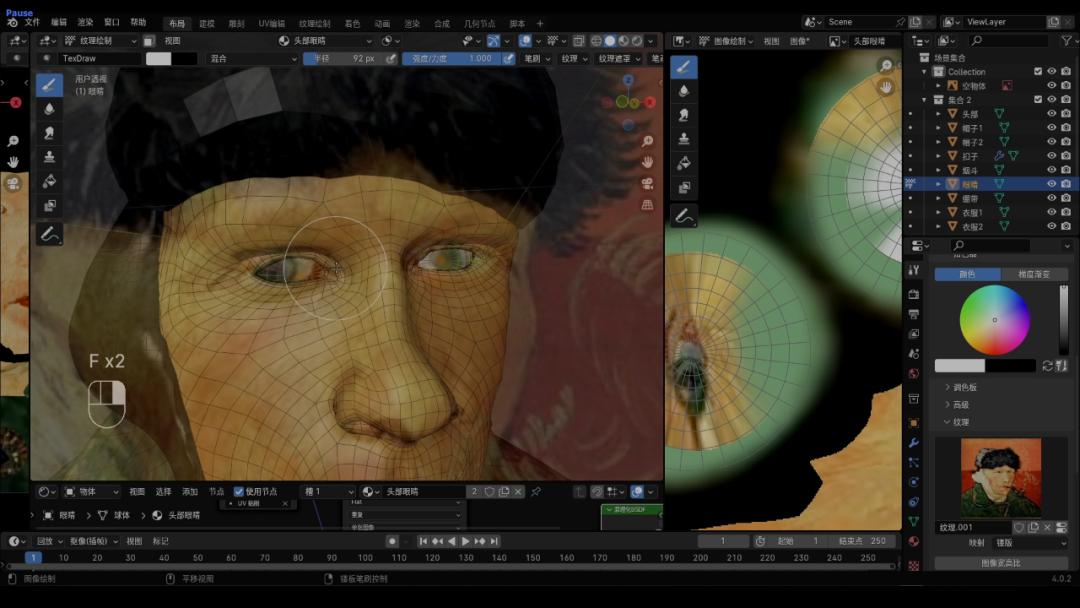1080x608 pixels.
Task: Click zoom icon in image editor
Action: 886,65
